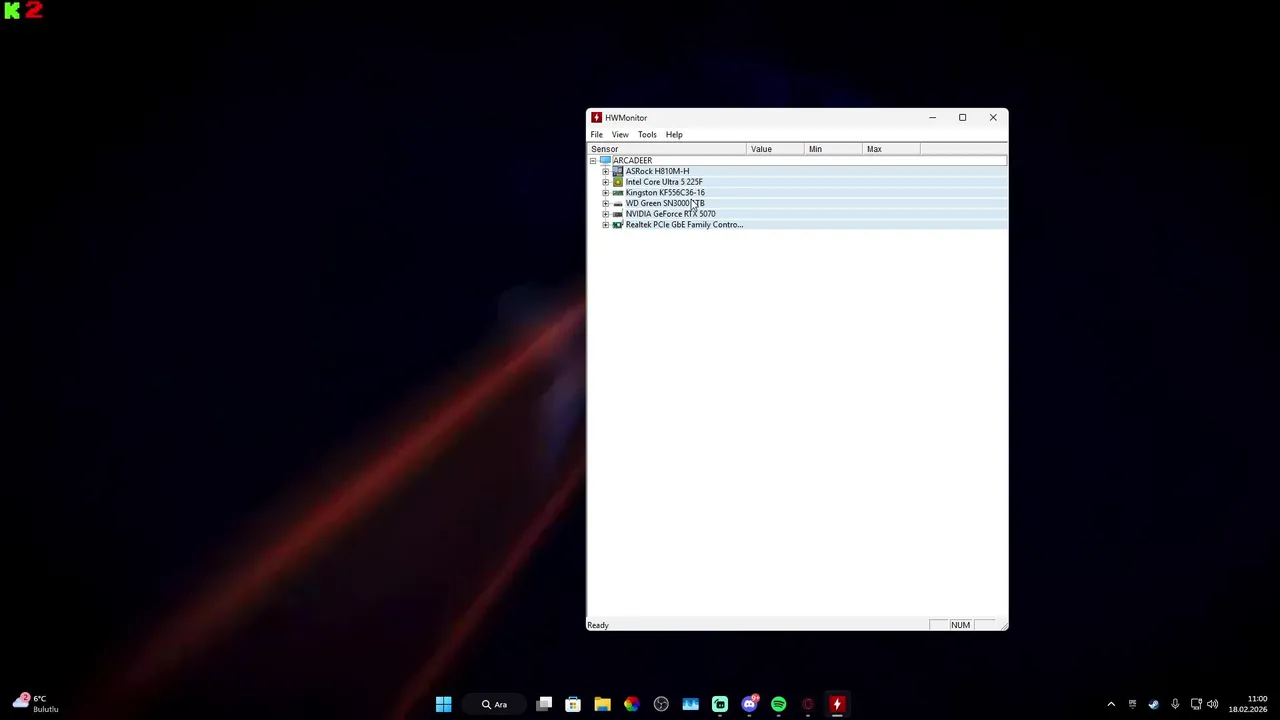
Task: Click the volume speaker tray icon
Action: point(1212,704)
